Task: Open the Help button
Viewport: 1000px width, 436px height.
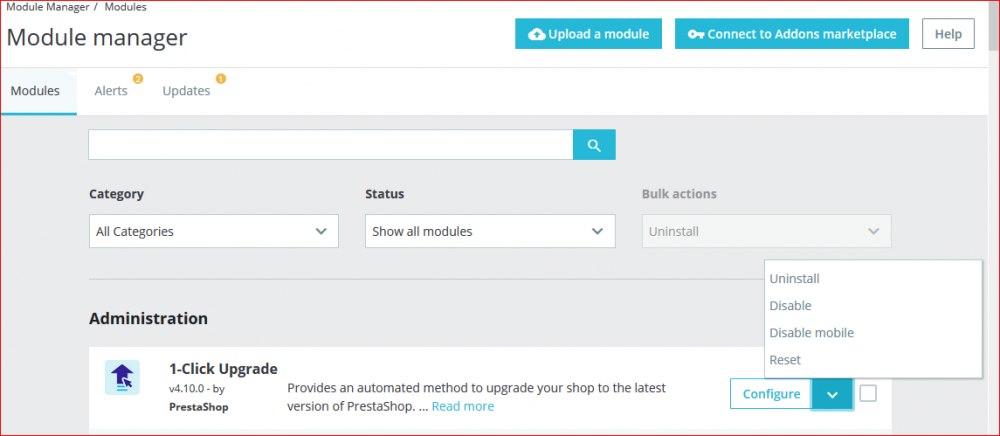Action: point(948,34)
